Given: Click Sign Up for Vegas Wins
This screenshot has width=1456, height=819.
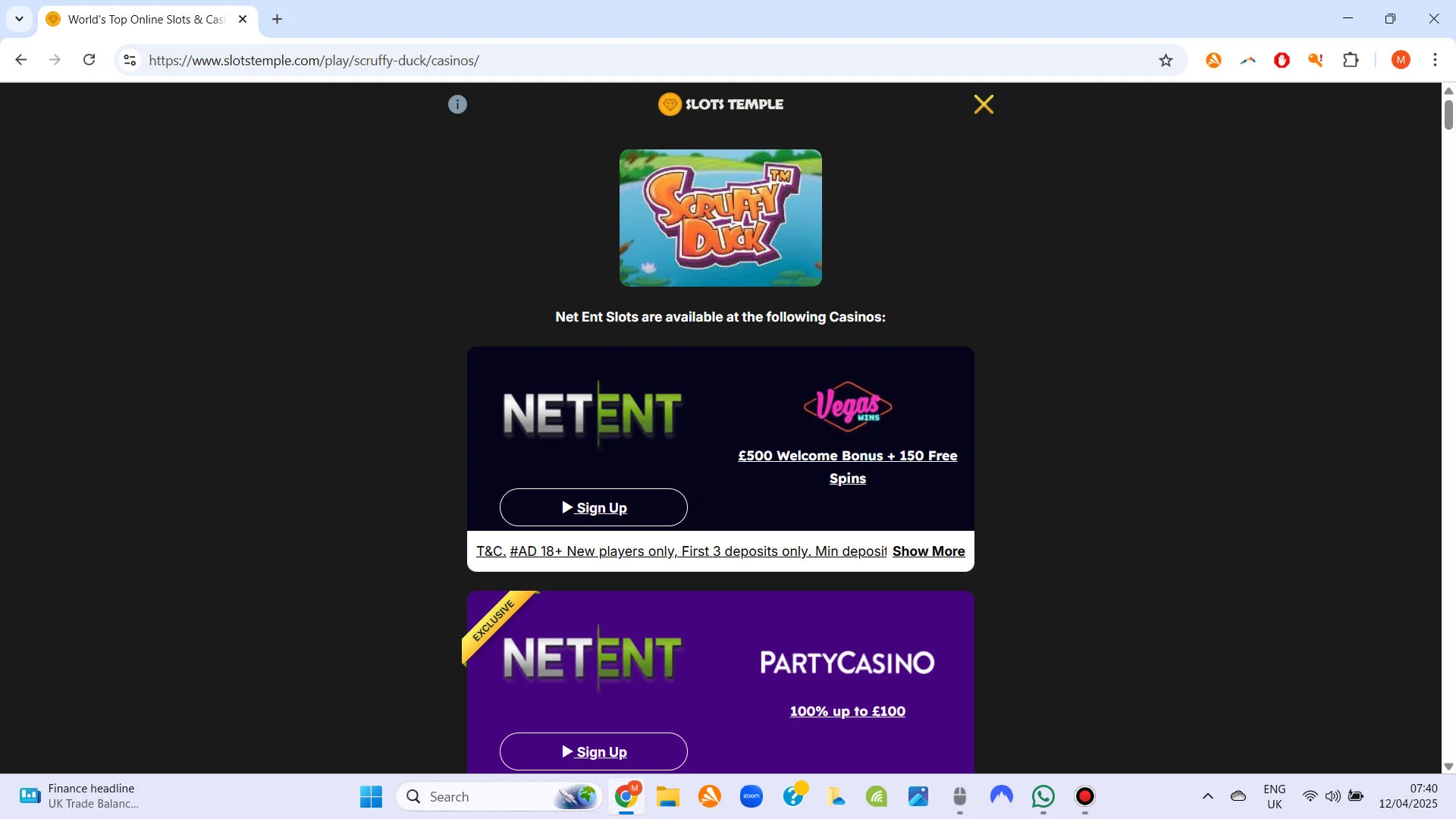Looking at the screenshot, I should click(594, 507).
